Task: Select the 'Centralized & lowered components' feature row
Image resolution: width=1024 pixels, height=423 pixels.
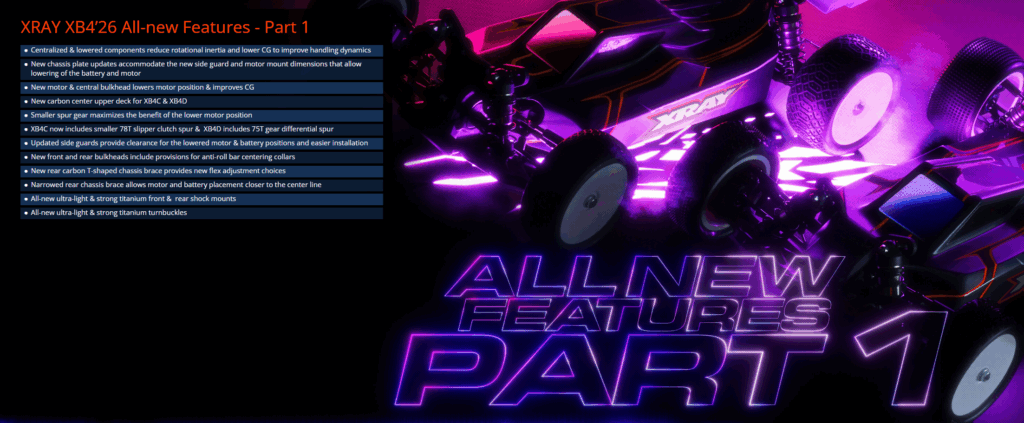Action: (201, 49)
